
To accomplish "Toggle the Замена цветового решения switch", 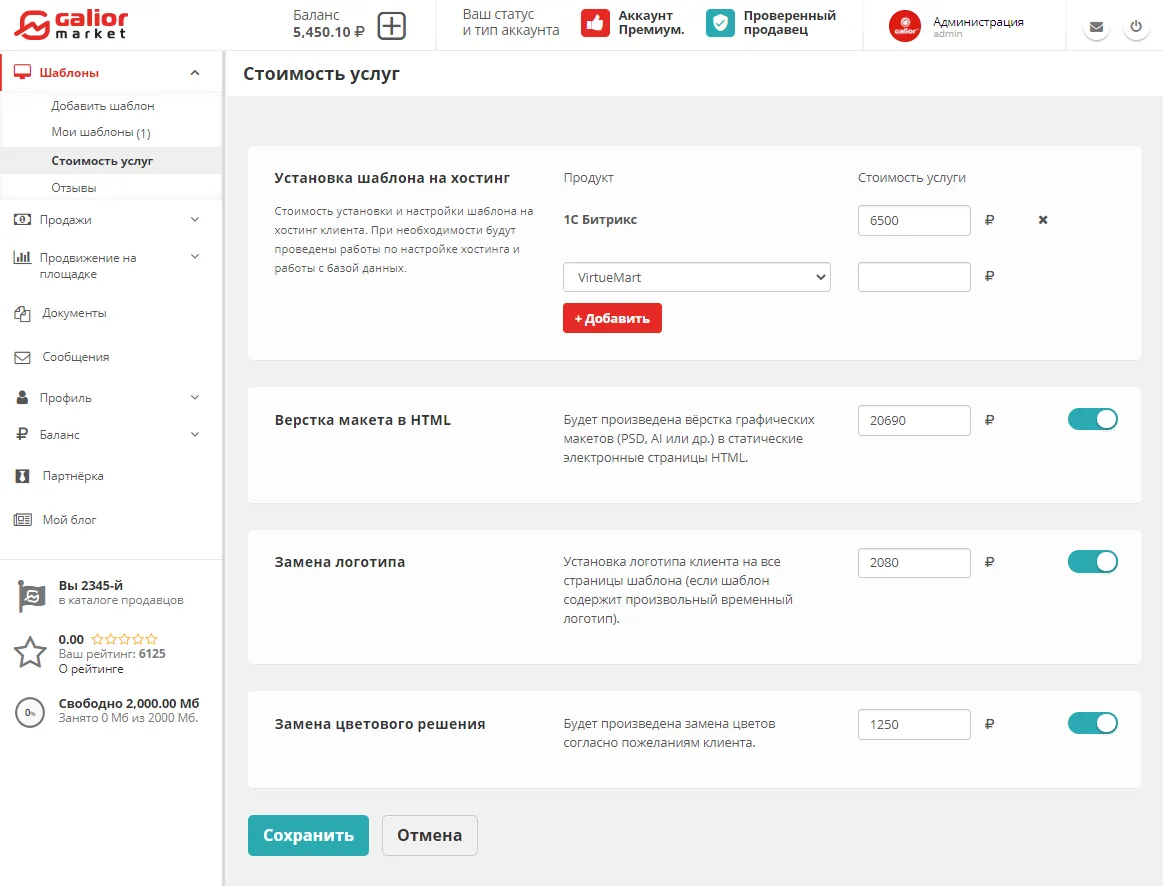I will (1092, 723).
